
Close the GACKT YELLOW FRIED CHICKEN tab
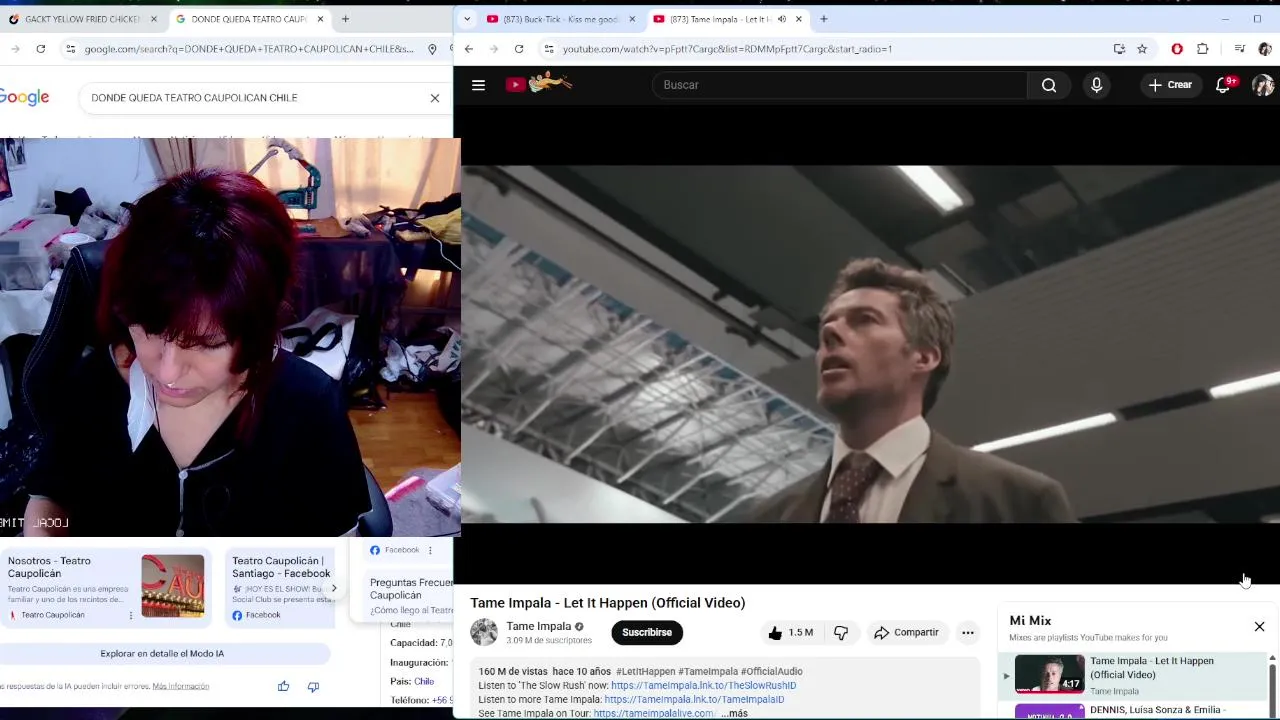pyautogui.click(x=153, y=19)
